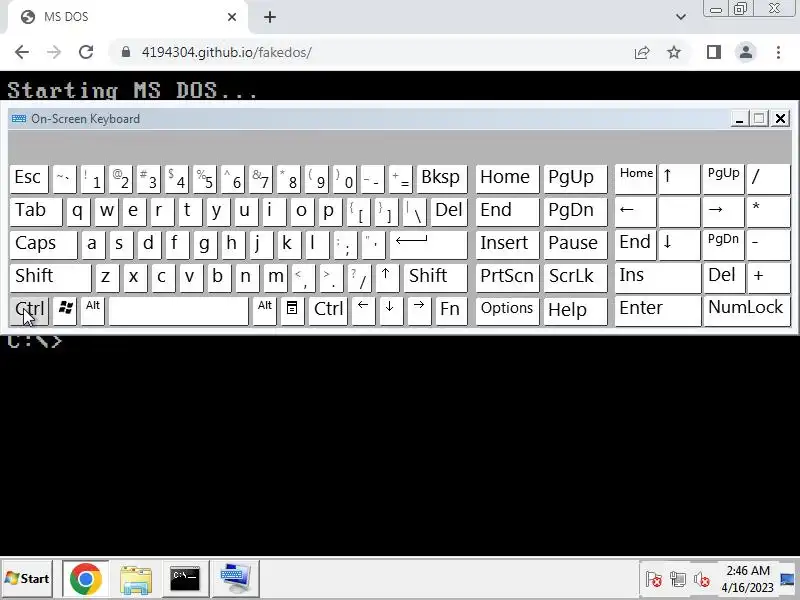Click the letter q key
Viewport: 800px width, 600px height.
coord(78,211)
